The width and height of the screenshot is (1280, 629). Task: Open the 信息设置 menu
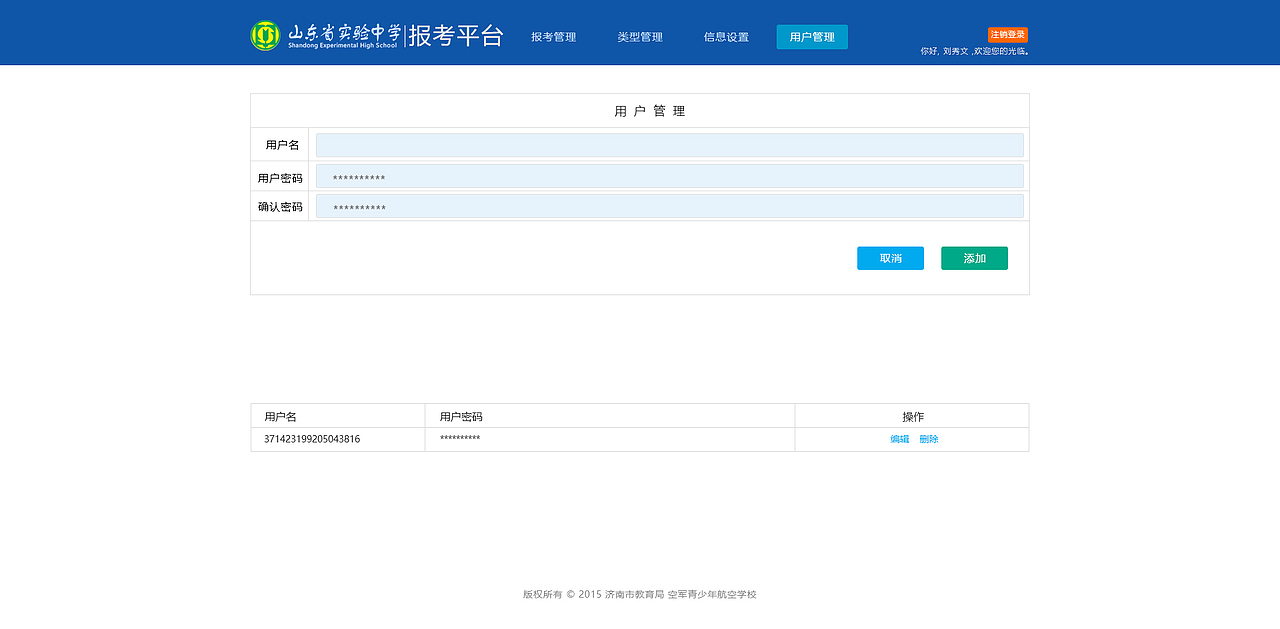(725, 36)
